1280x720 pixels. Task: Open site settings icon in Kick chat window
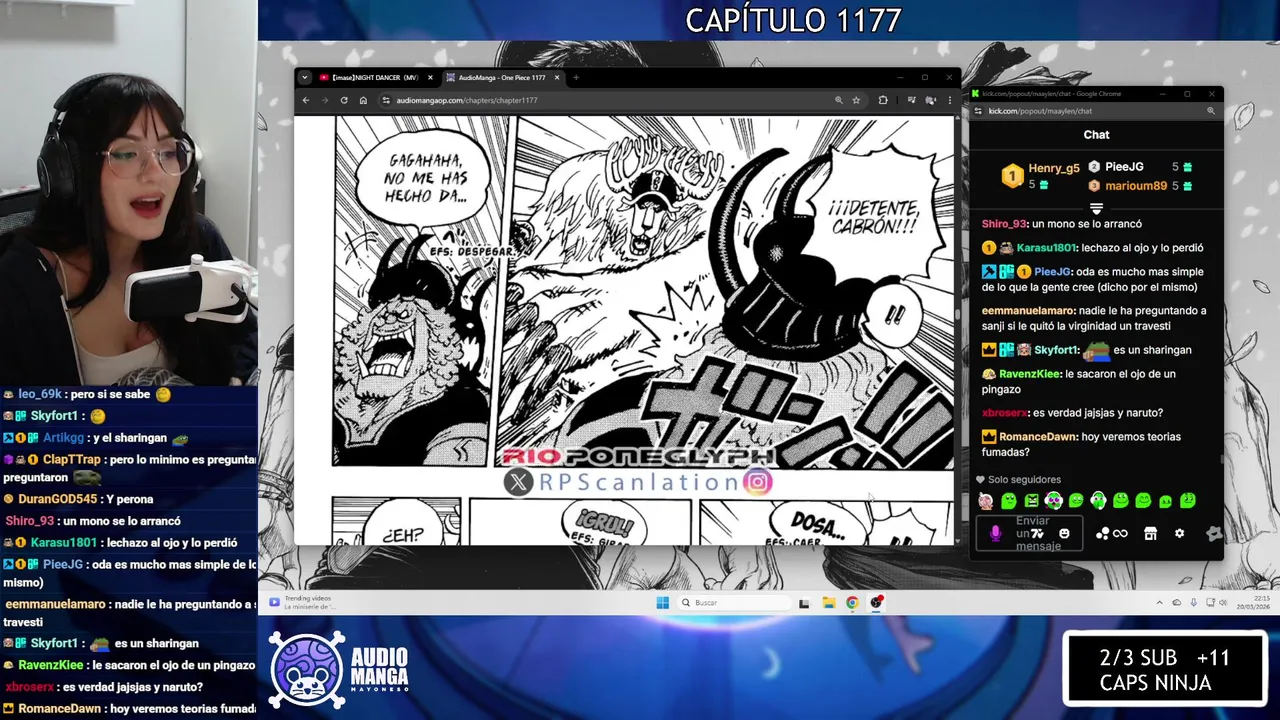click(x=978, y=111)
